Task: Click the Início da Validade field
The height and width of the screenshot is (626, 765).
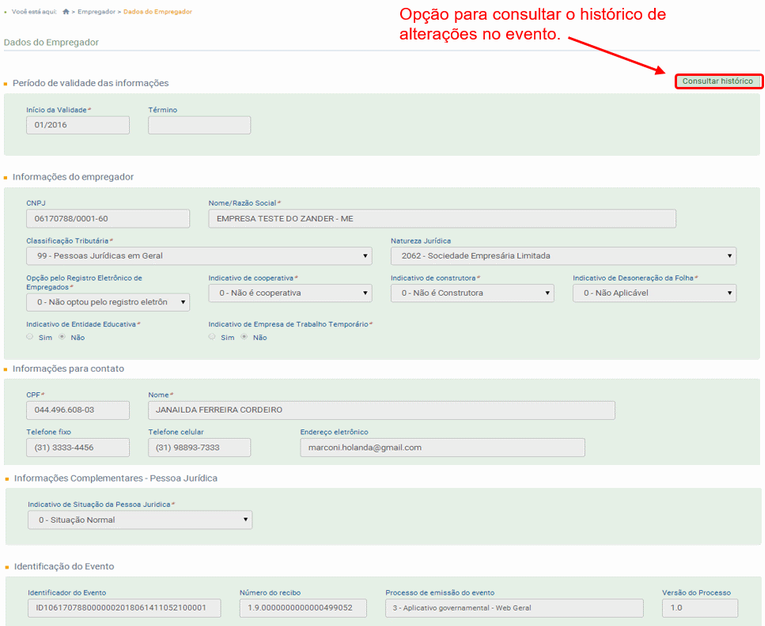Action: (78, 125)
